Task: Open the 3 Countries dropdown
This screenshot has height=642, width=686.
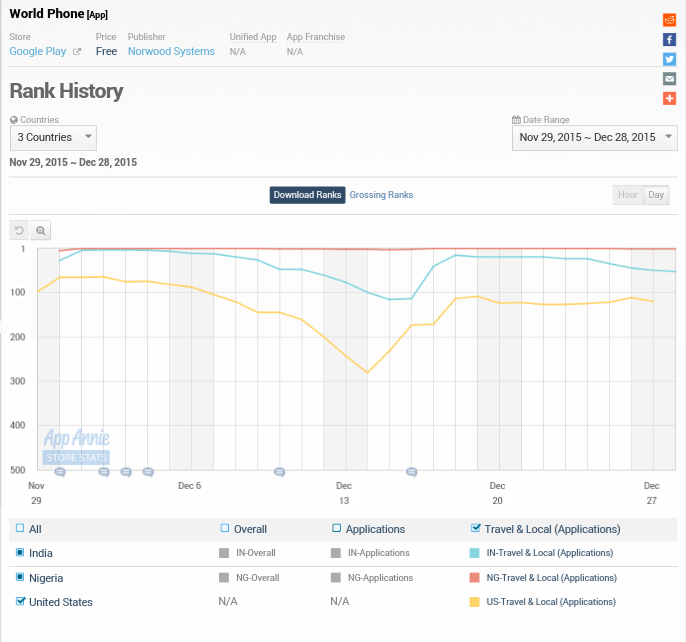Action: tap(53, 137)
